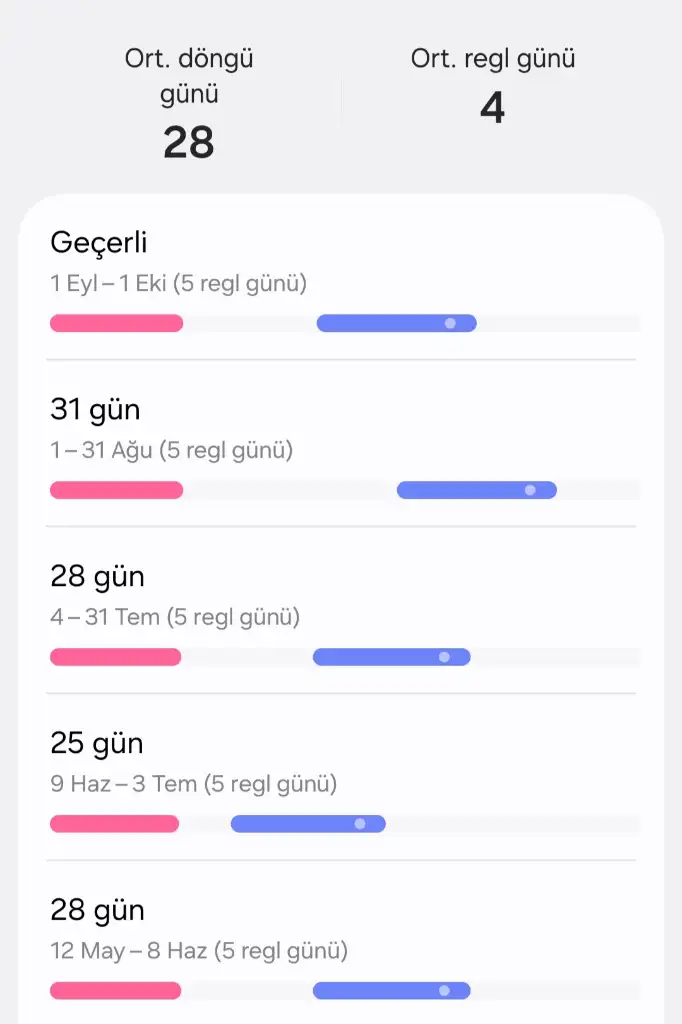Tap the average cycle day value 28
This screenshot has width=682, height=1024.
tap(189, 143)
